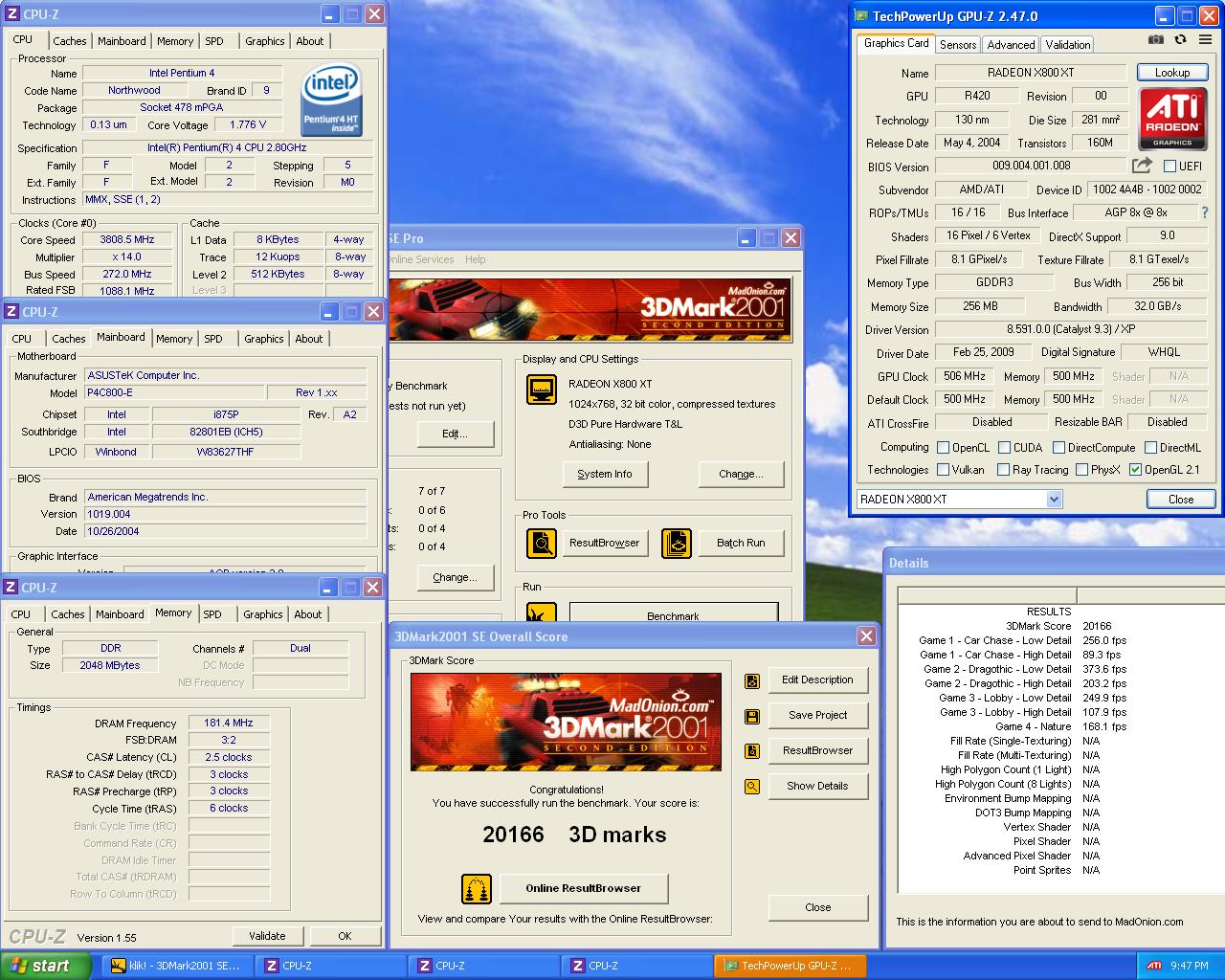The width and height of the screenshot is (1225, 980).
Task: Take a GPU-Z screenshot with camera icon
Action: click(1156, 40)
